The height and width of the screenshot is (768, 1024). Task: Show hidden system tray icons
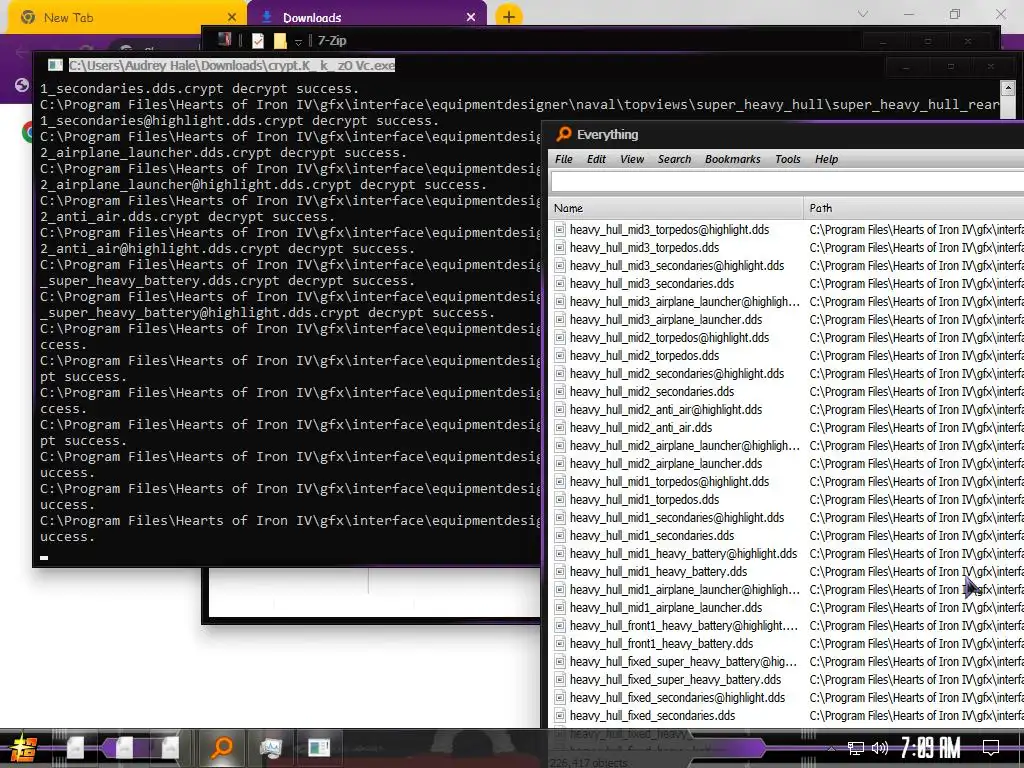pyautogui.click(x=831, y=748)
